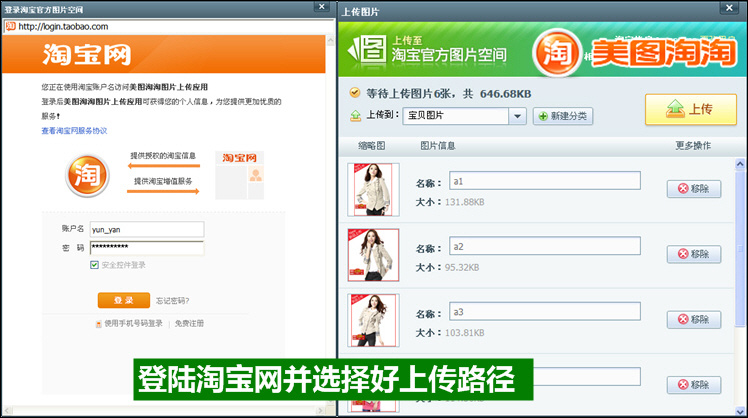
Task: Click the official image space icon beside 上传至
Action: 368,51
